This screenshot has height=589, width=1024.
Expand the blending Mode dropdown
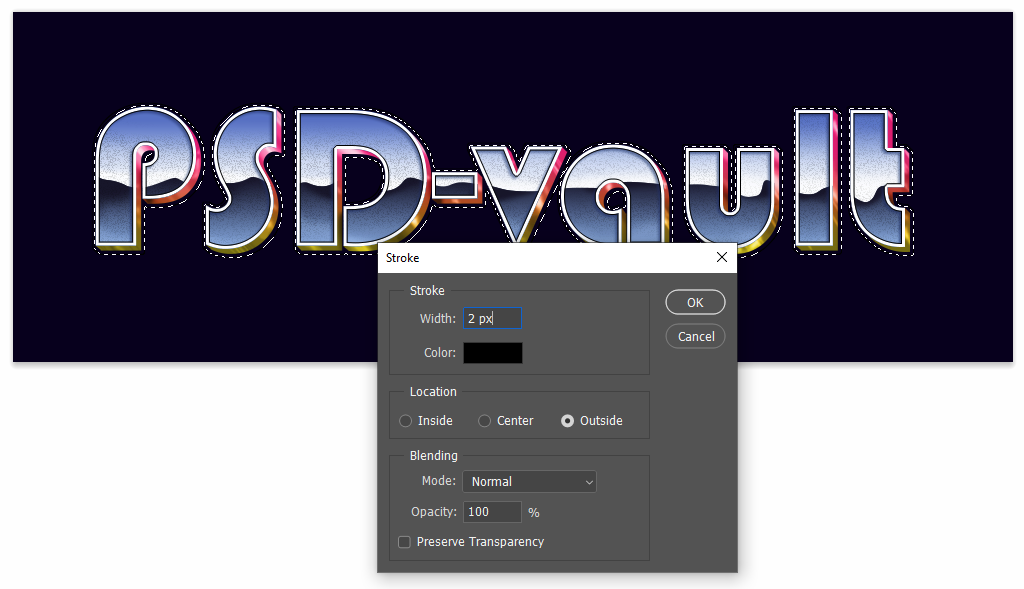[529, 482]
